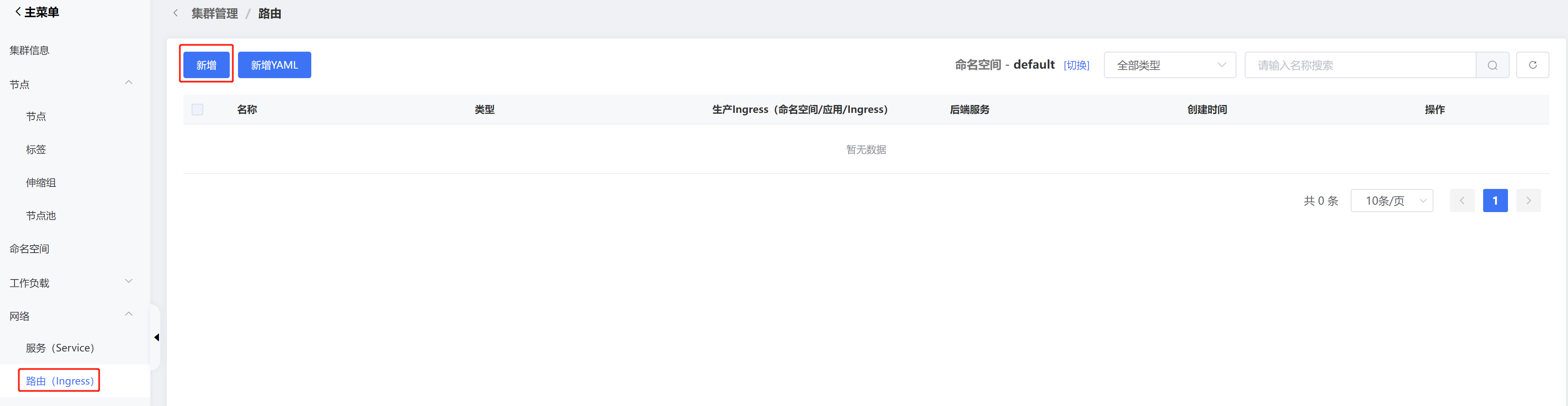Click the 名称 column header
This screenshot has width=1568, height=406.
[247, 110]
